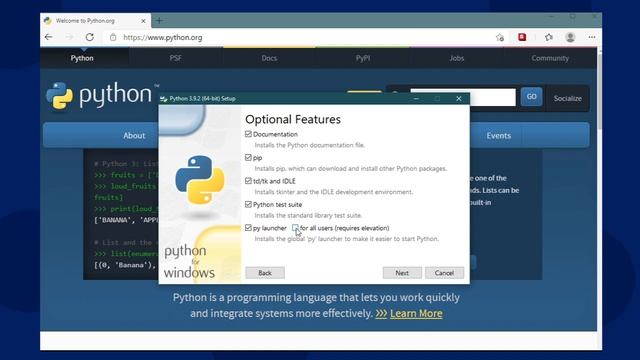Open the PyPI top navigation tab
The image size is (640, 360).
click(x=363, y=58)
